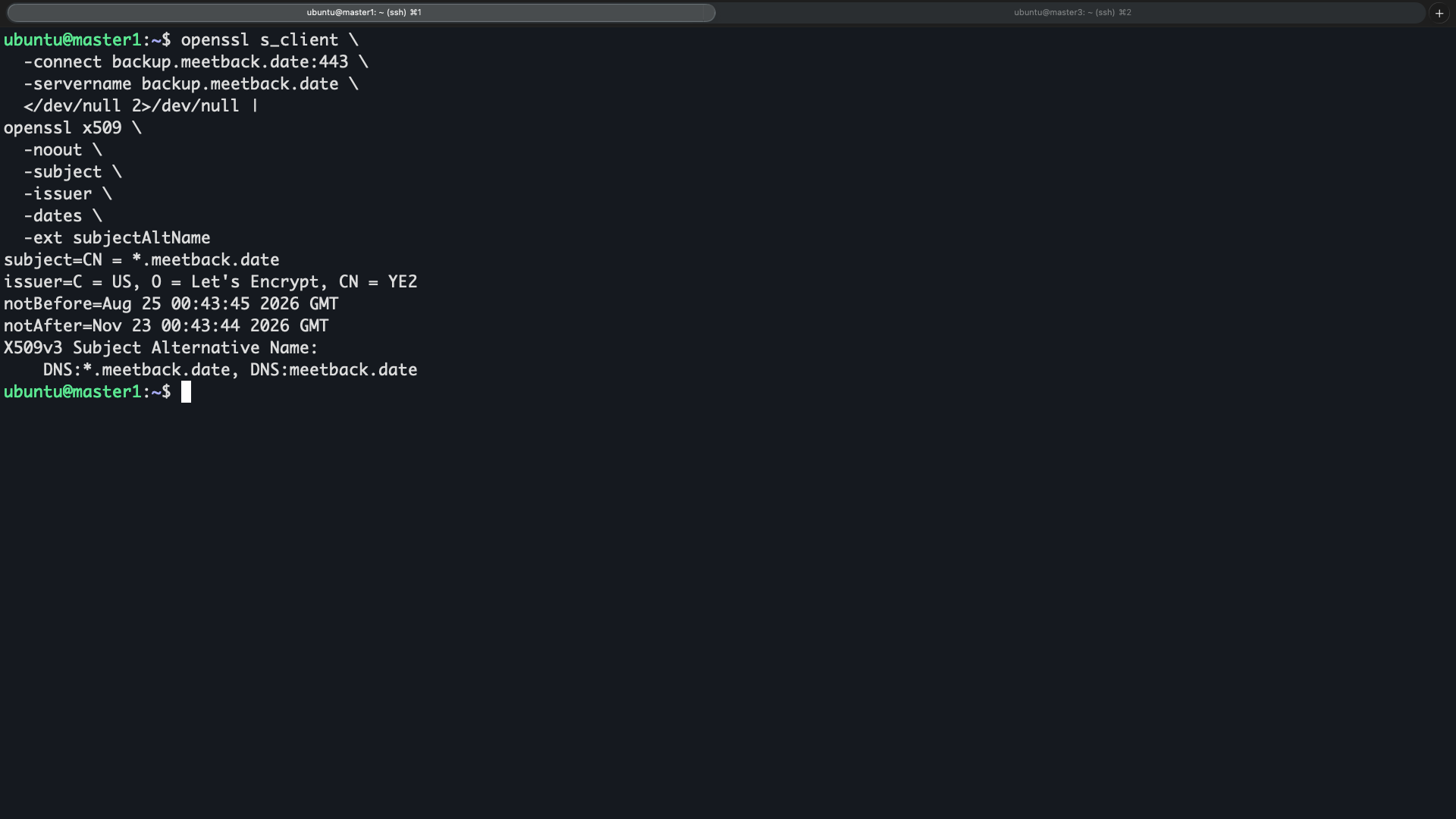Click the cursor at the last prompt
Image resolution: width=1456 pixels, height=819 pixels.
pyautogui.click(x=186, y=392)
